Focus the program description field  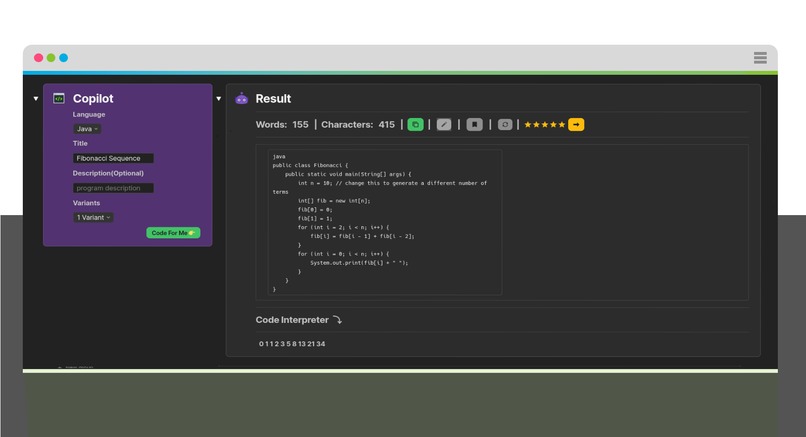tap(113, 188)
